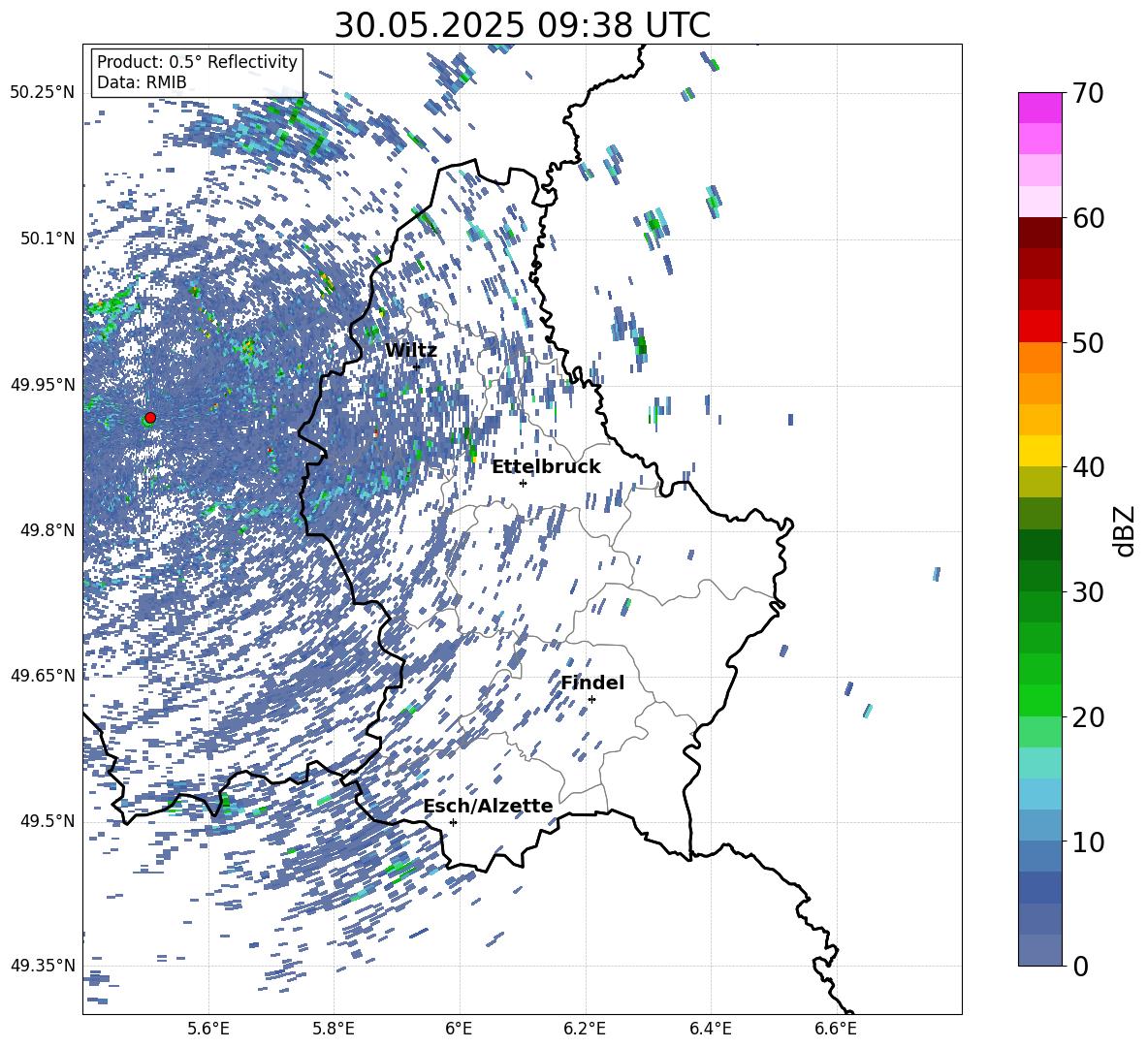Click the 6.6°E longitude label
The height and width of the screenshot is (1048, 1148).
point(836,1029)
